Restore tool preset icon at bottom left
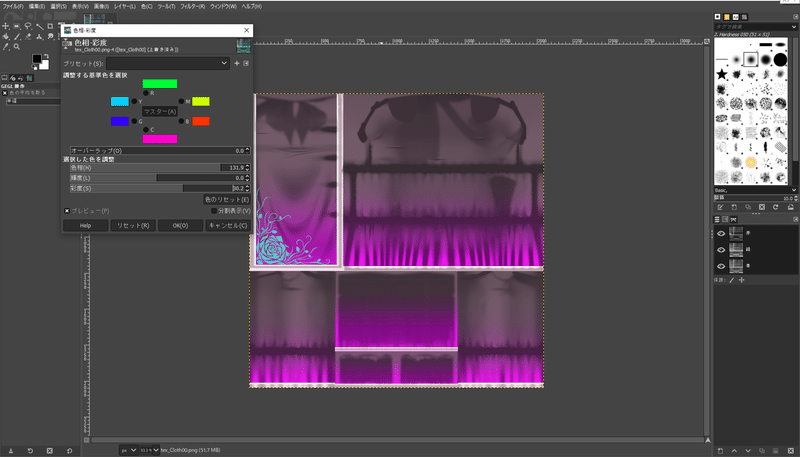 (30, 451)
